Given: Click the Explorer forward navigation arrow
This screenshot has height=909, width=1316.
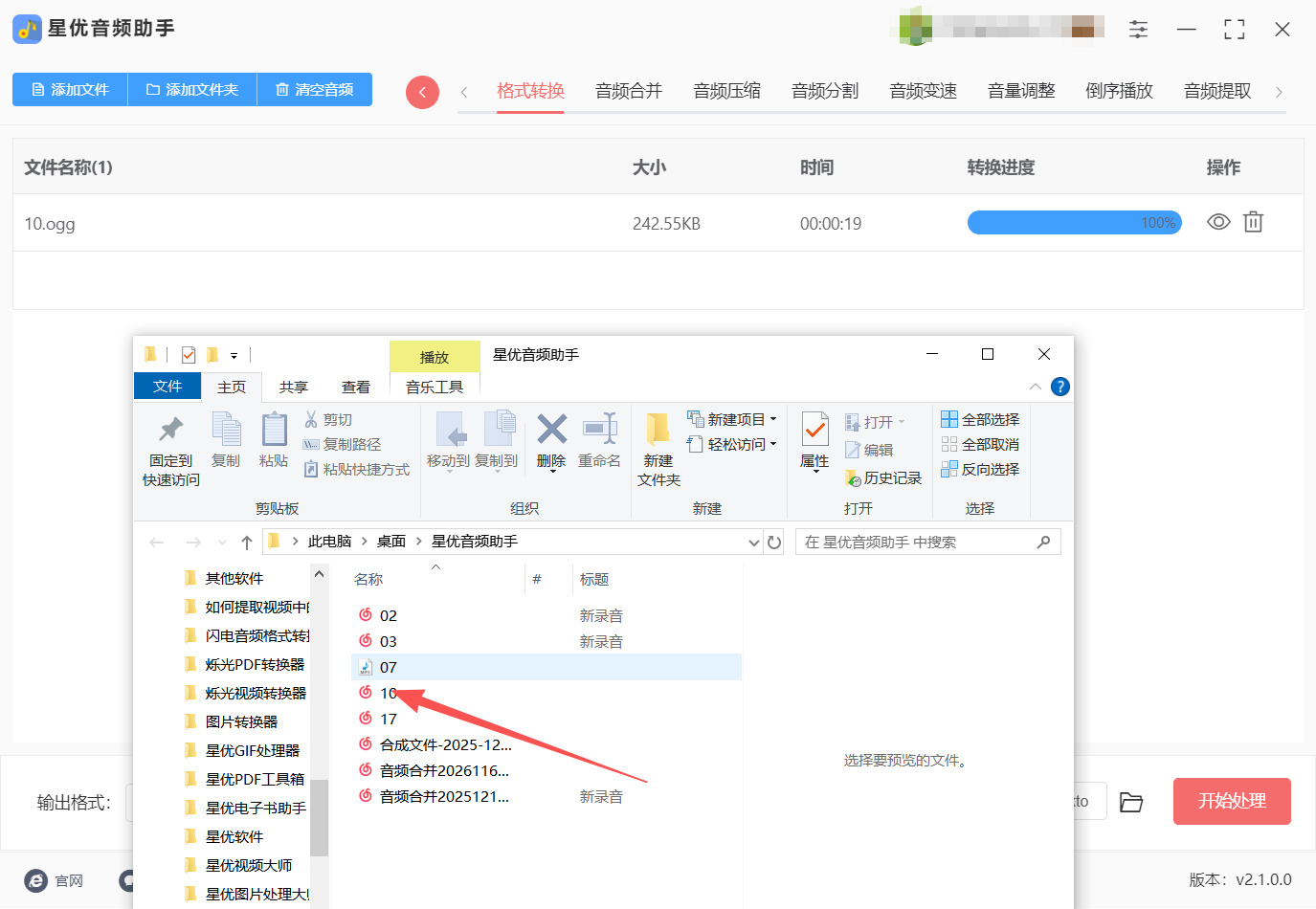Looking at the screenshot, I should click(193, 543).
